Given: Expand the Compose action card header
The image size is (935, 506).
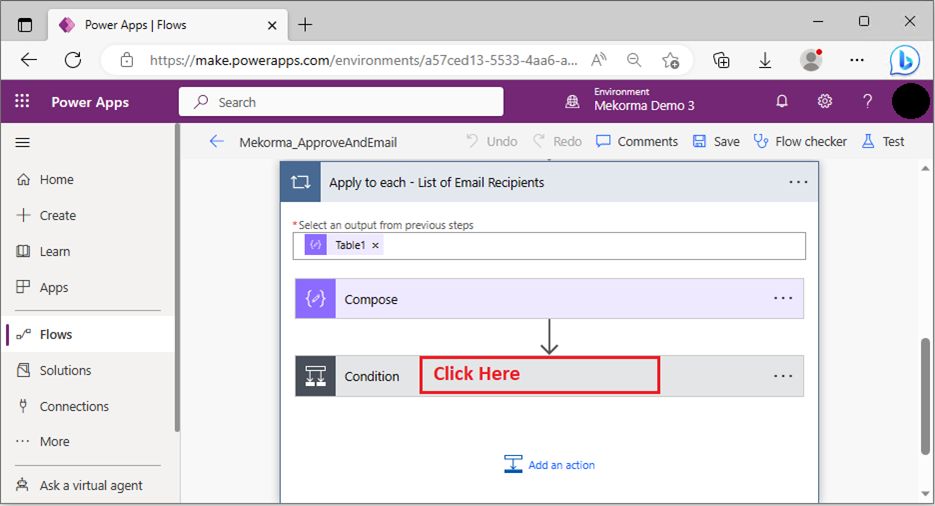Looking at the screenshot, I should [x=549, y=299].
